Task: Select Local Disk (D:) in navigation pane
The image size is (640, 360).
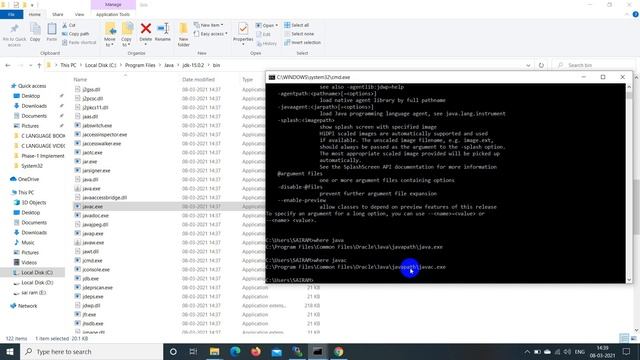Action: 37,282
